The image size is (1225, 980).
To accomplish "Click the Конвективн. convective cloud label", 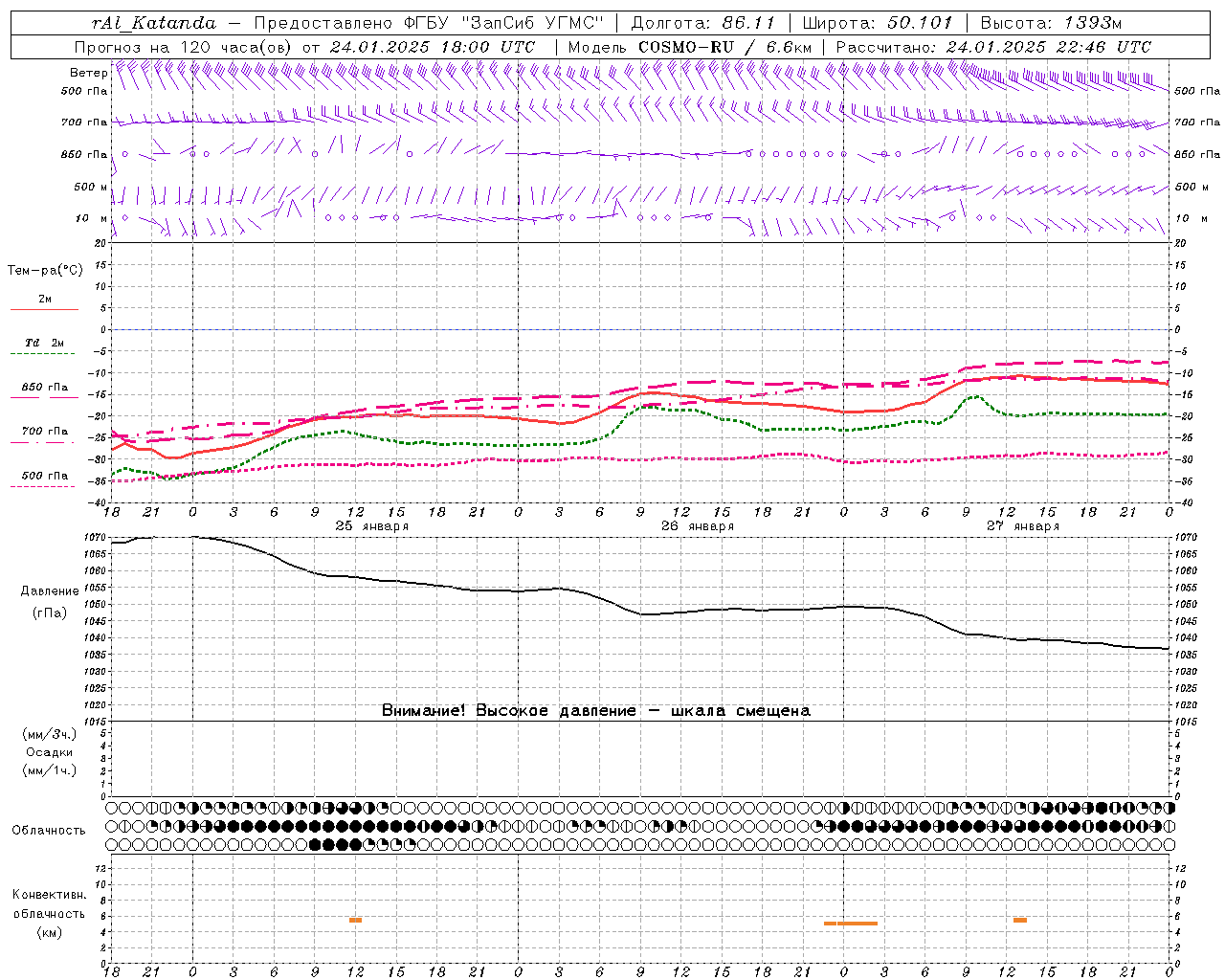I will [x=50, y=895].
